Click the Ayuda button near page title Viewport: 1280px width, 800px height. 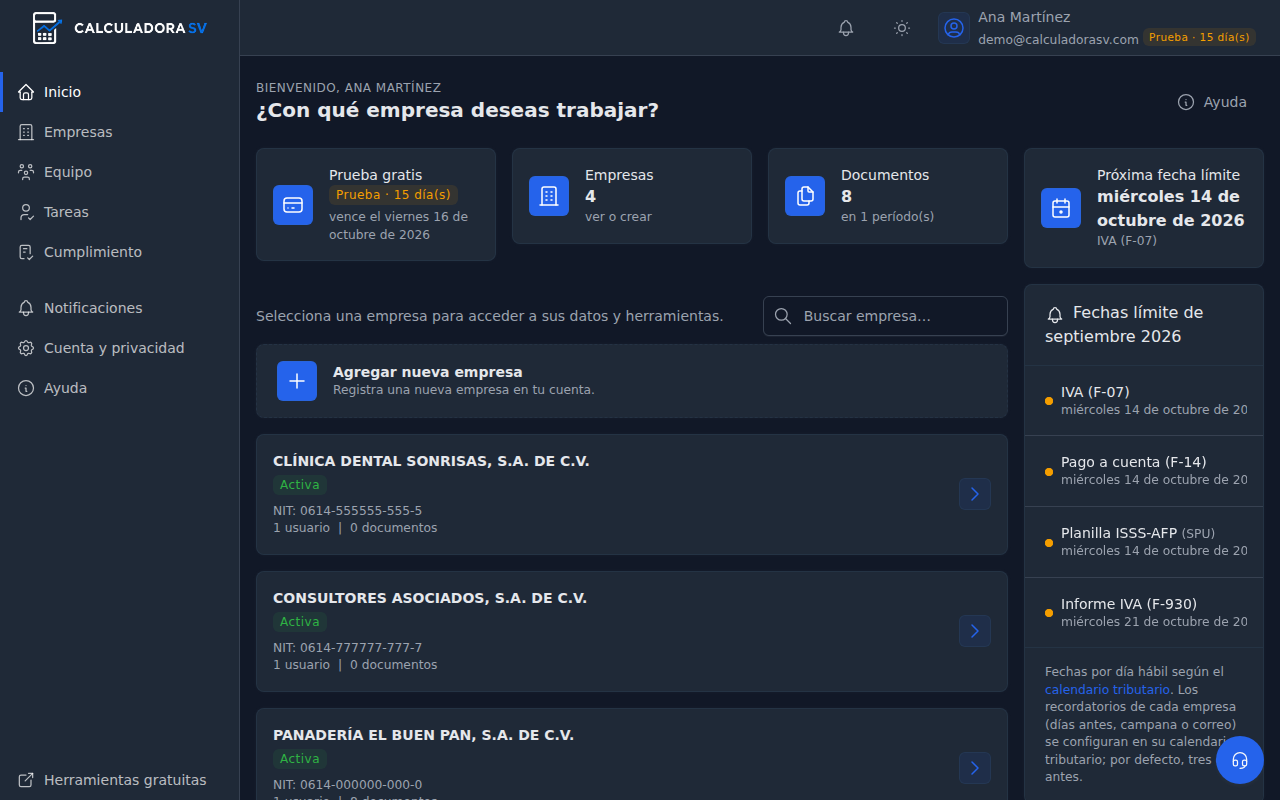[1212, 102]
